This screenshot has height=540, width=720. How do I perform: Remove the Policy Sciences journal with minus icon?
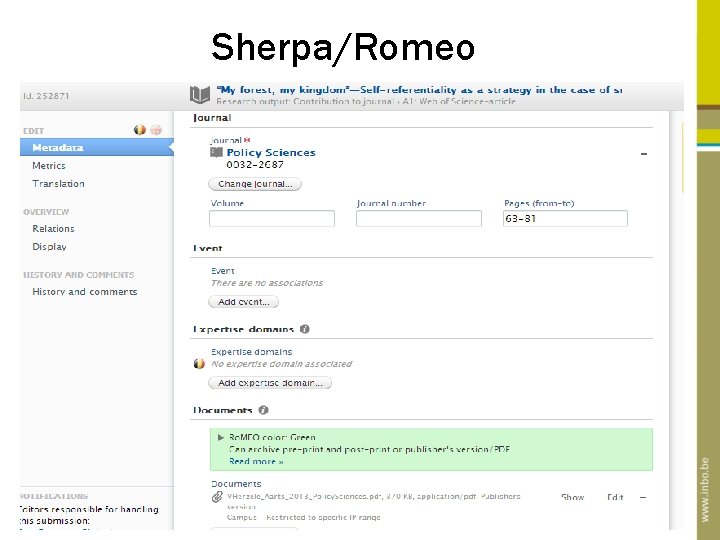pyautogui.click(x=644, y=154)
